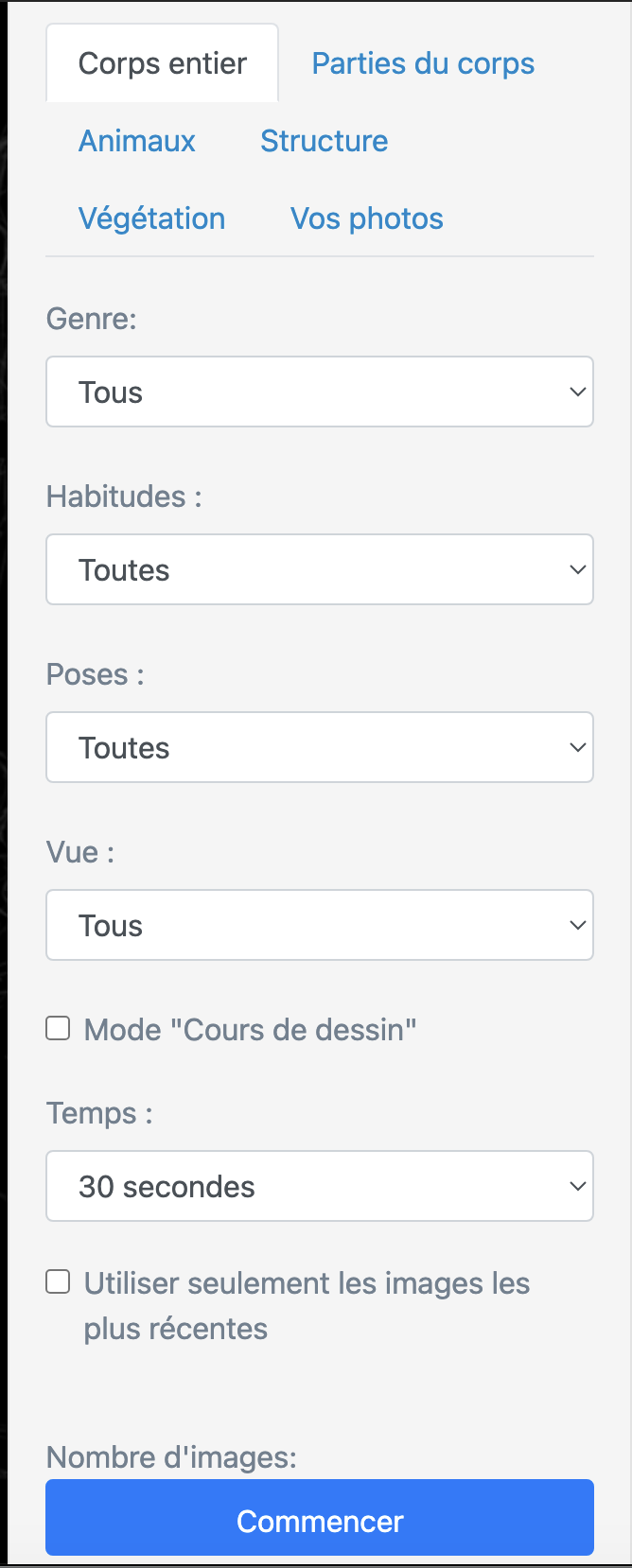Click the "Habitudes :" field label
632x1568 pixels.
click(x=124, y=497)
